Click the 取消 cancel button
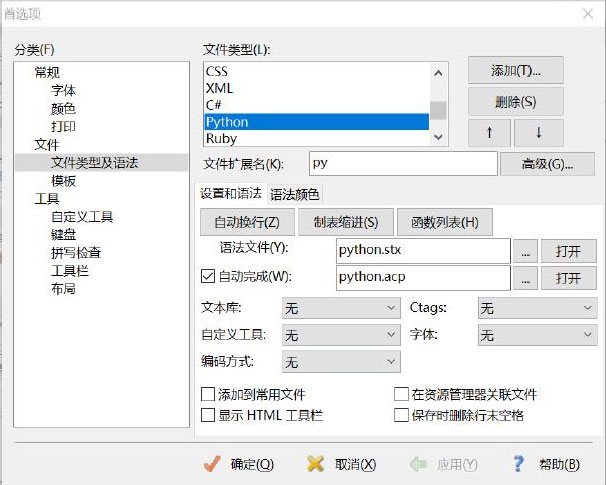Viewport: 606px width, 485px height. [342, 464]
